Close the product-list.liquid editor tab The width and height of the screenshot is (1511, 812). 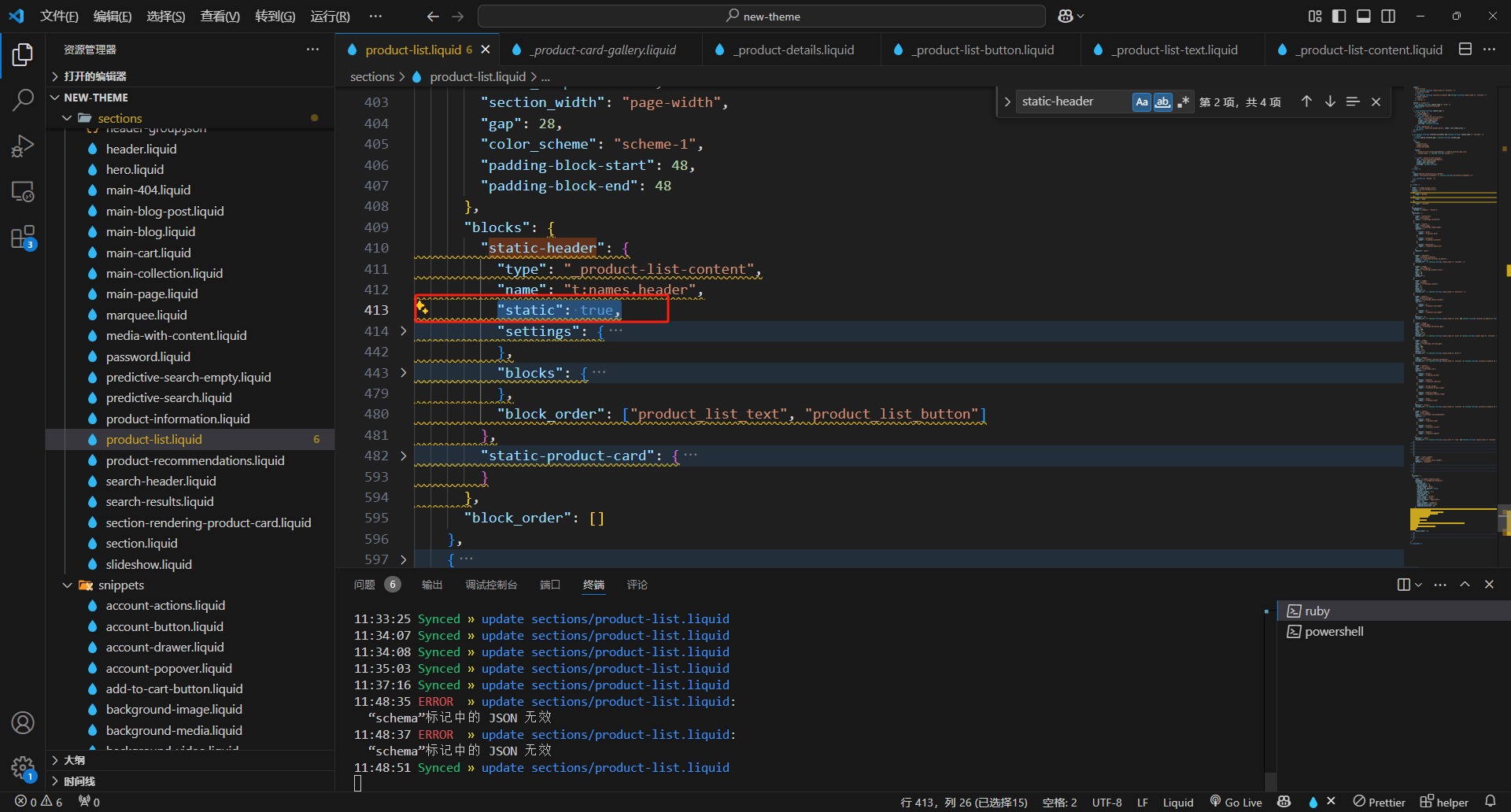(x=486, y=50)
